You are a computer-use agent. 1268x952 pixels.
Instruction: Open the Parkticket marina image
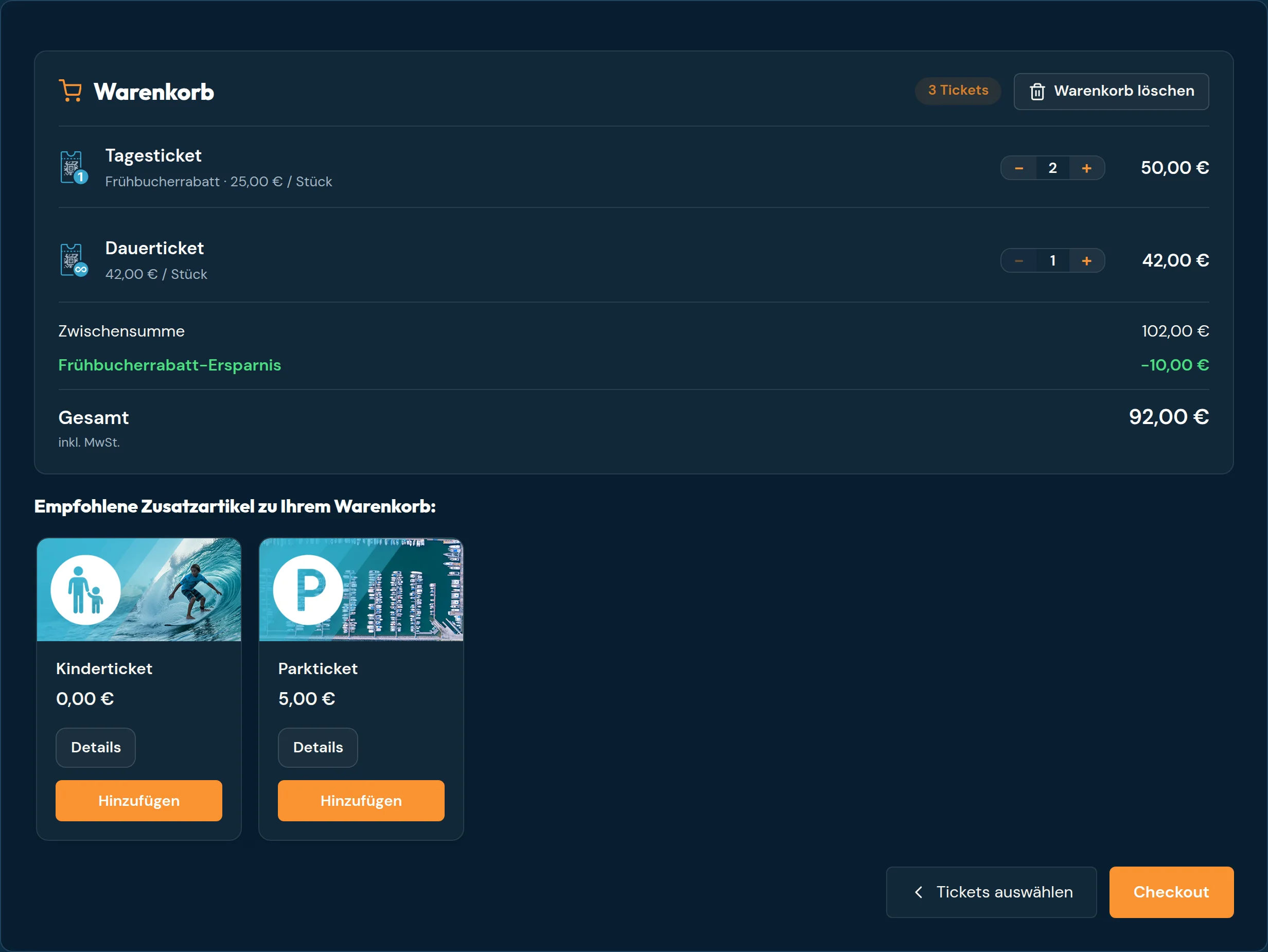coord(361,589)
